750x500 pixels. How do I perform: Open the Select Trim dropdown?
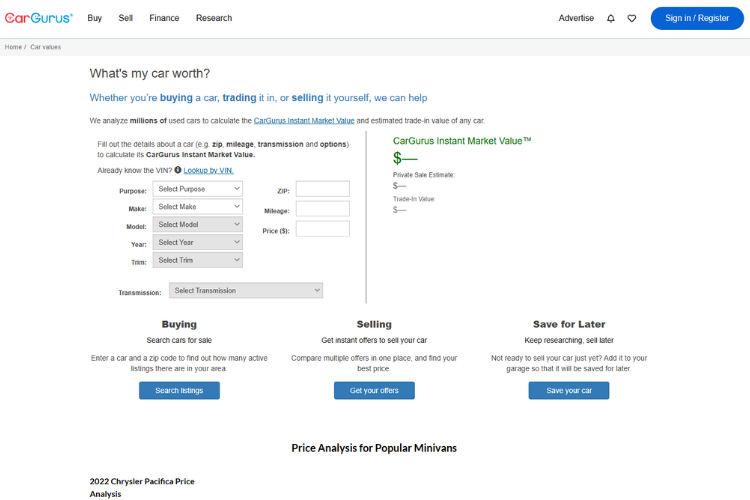(198, 260)
